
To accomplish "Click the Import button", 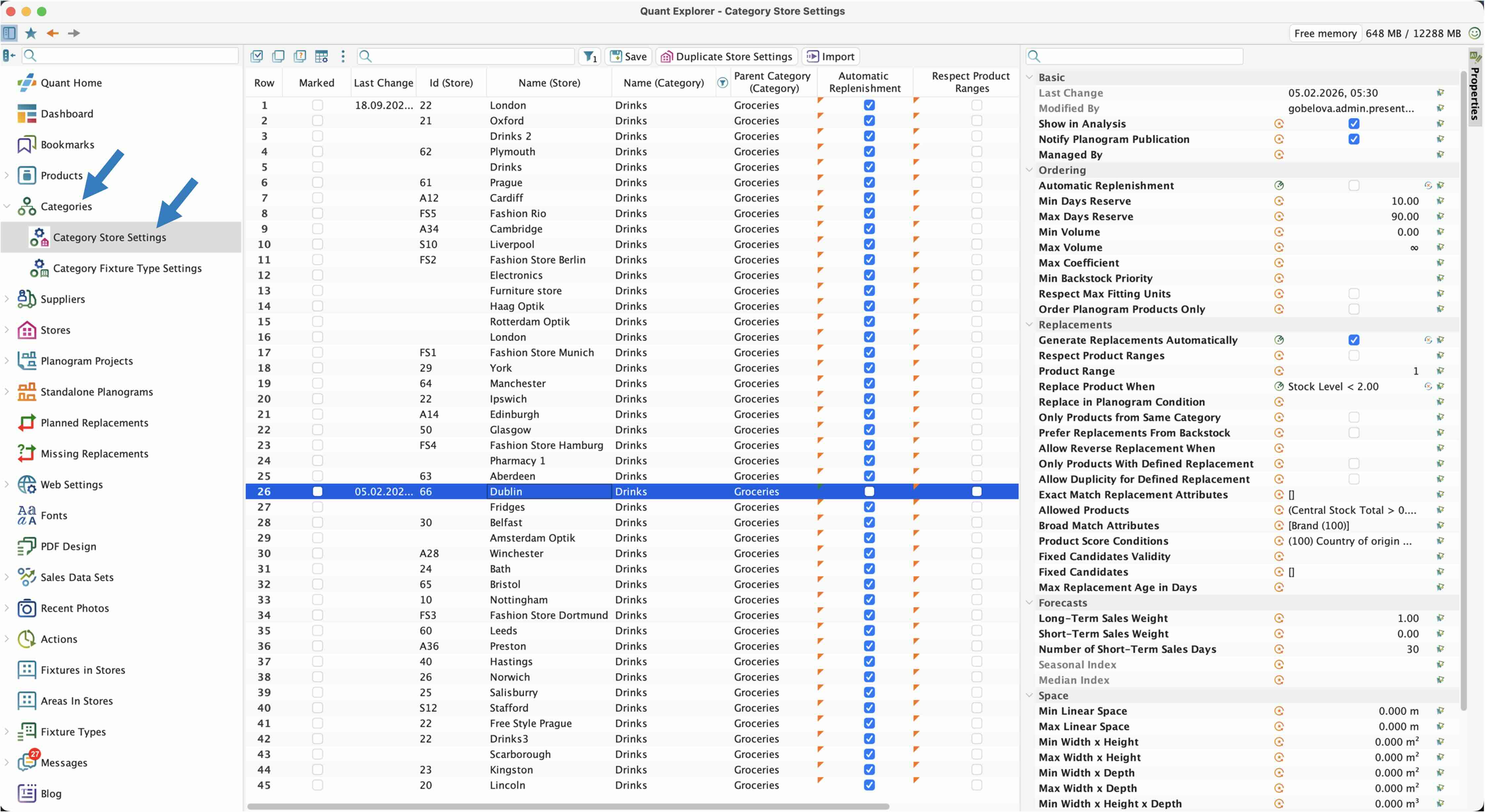I will click(831, 56).
